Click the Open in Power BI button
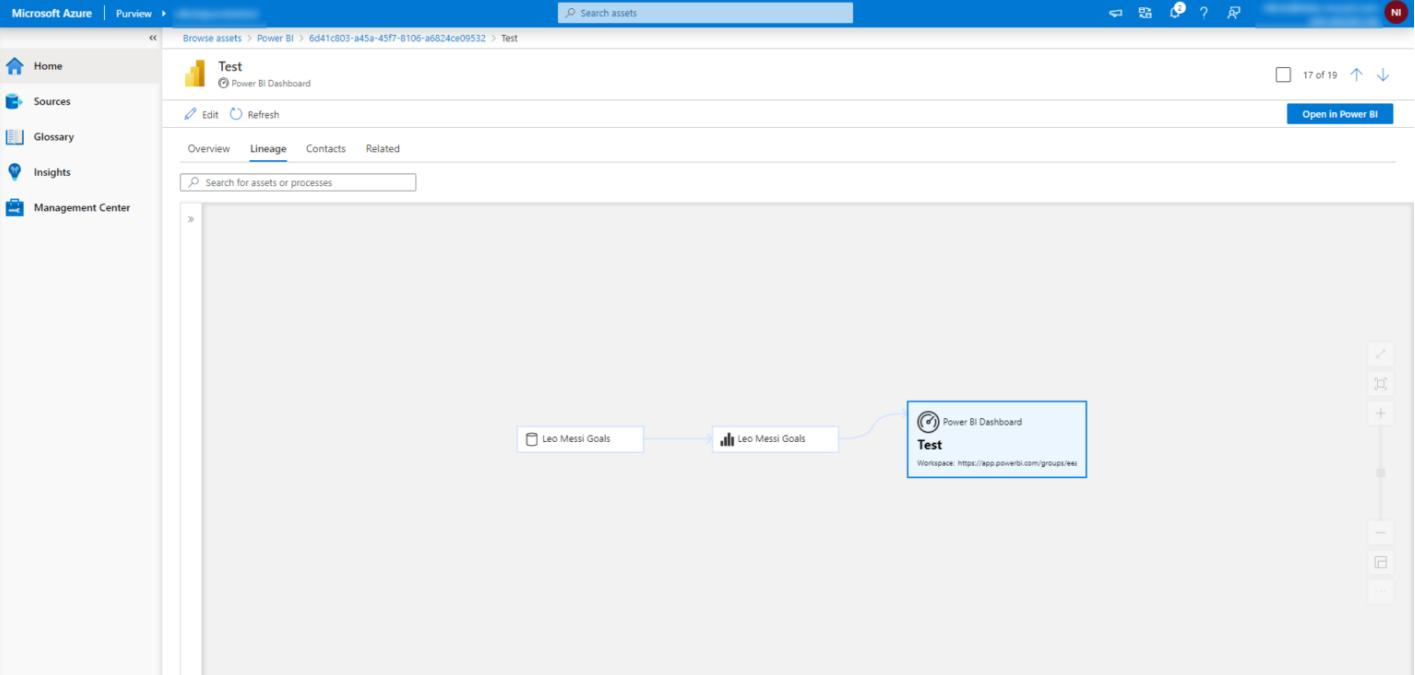The height and width of the screenshot is (675, 1415). pos(1339,114)
